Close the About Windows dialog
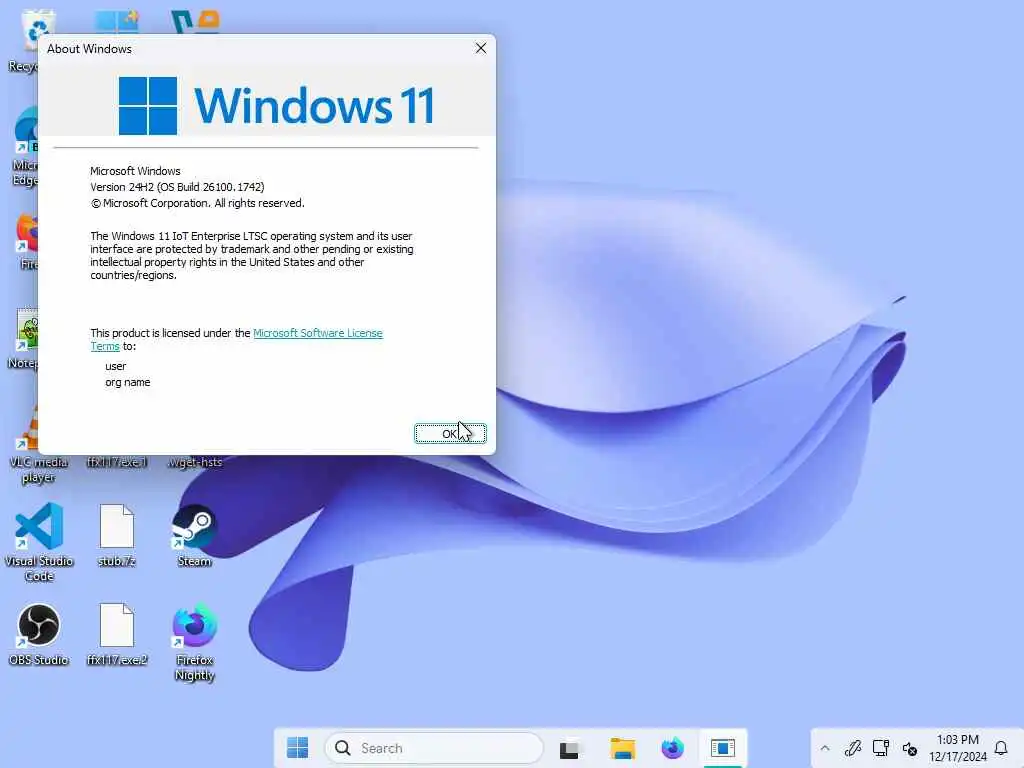1024x768 pixels. coord(481,48)
